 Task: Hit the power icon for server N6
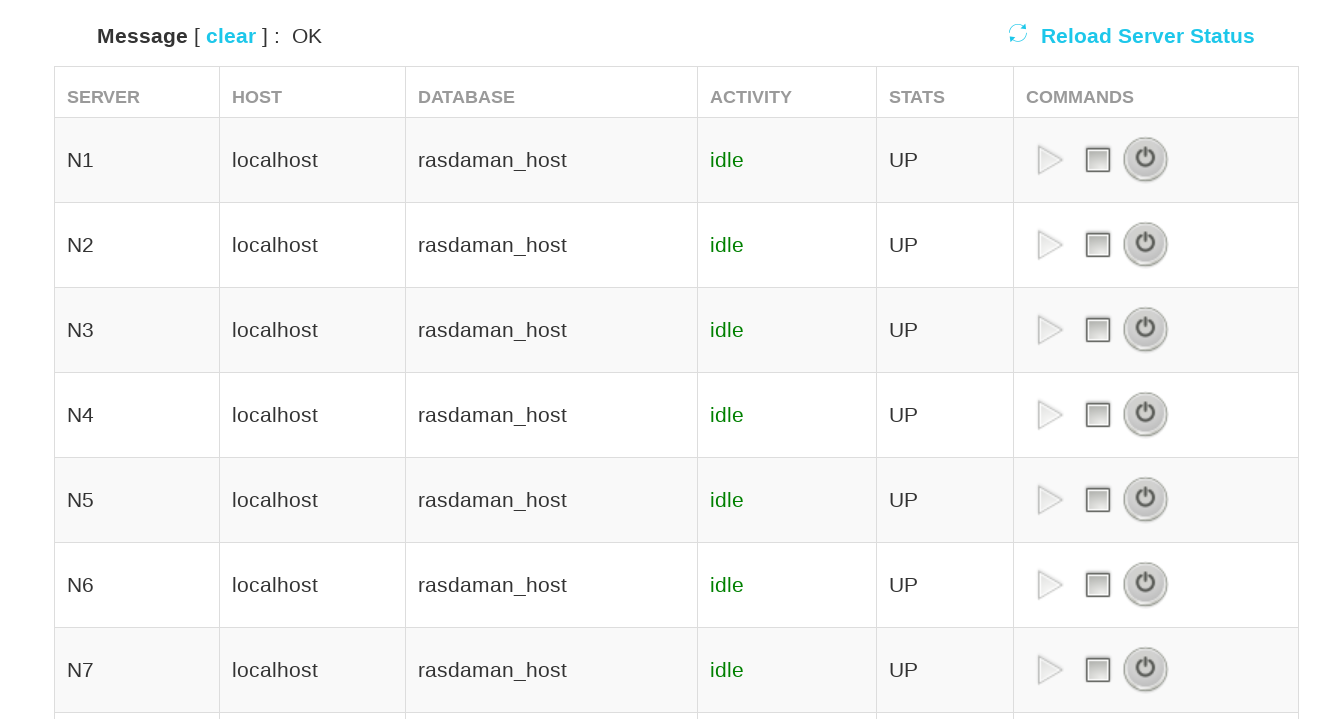coord(1145,584)
